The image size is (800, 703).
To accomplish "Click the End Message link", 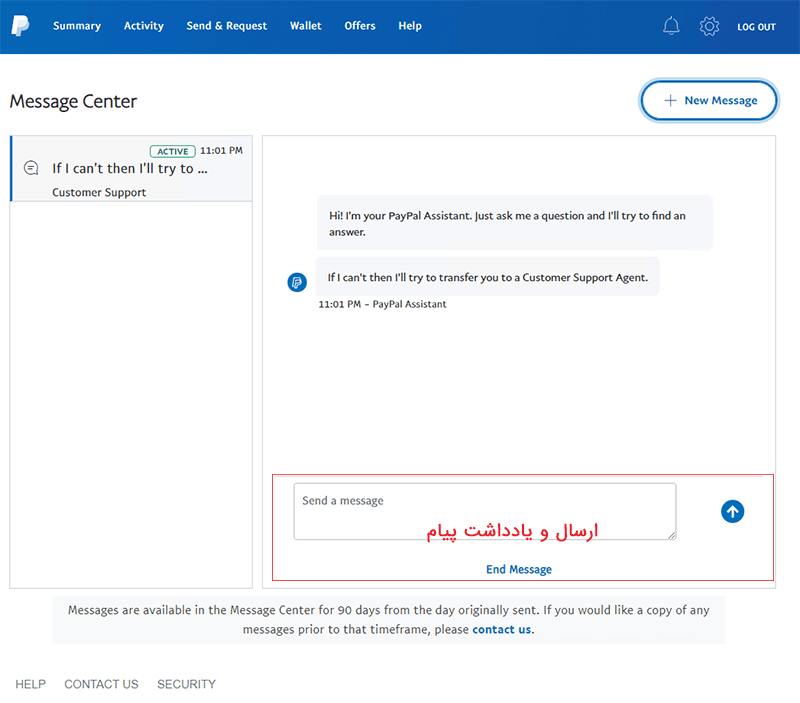I will pyautogui.click(x=518, y=569).
